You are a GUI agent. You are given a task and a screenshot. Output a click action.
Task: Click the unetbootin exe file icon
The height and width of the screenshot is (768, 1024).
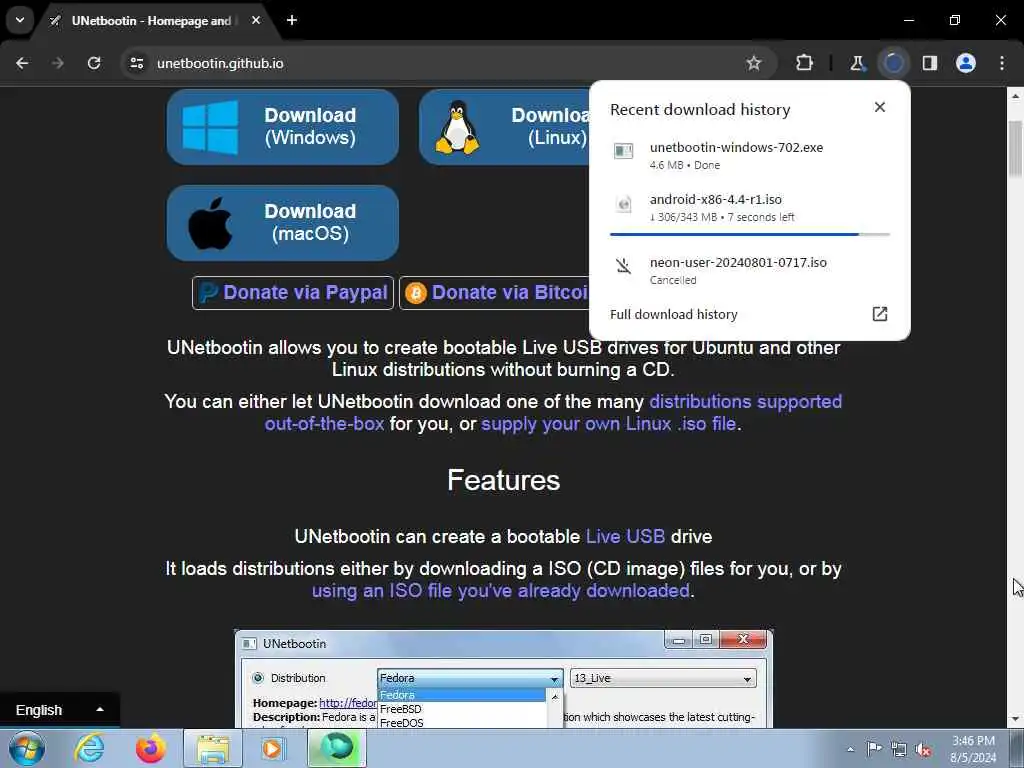pyautogui.click(x=624, y=152)
